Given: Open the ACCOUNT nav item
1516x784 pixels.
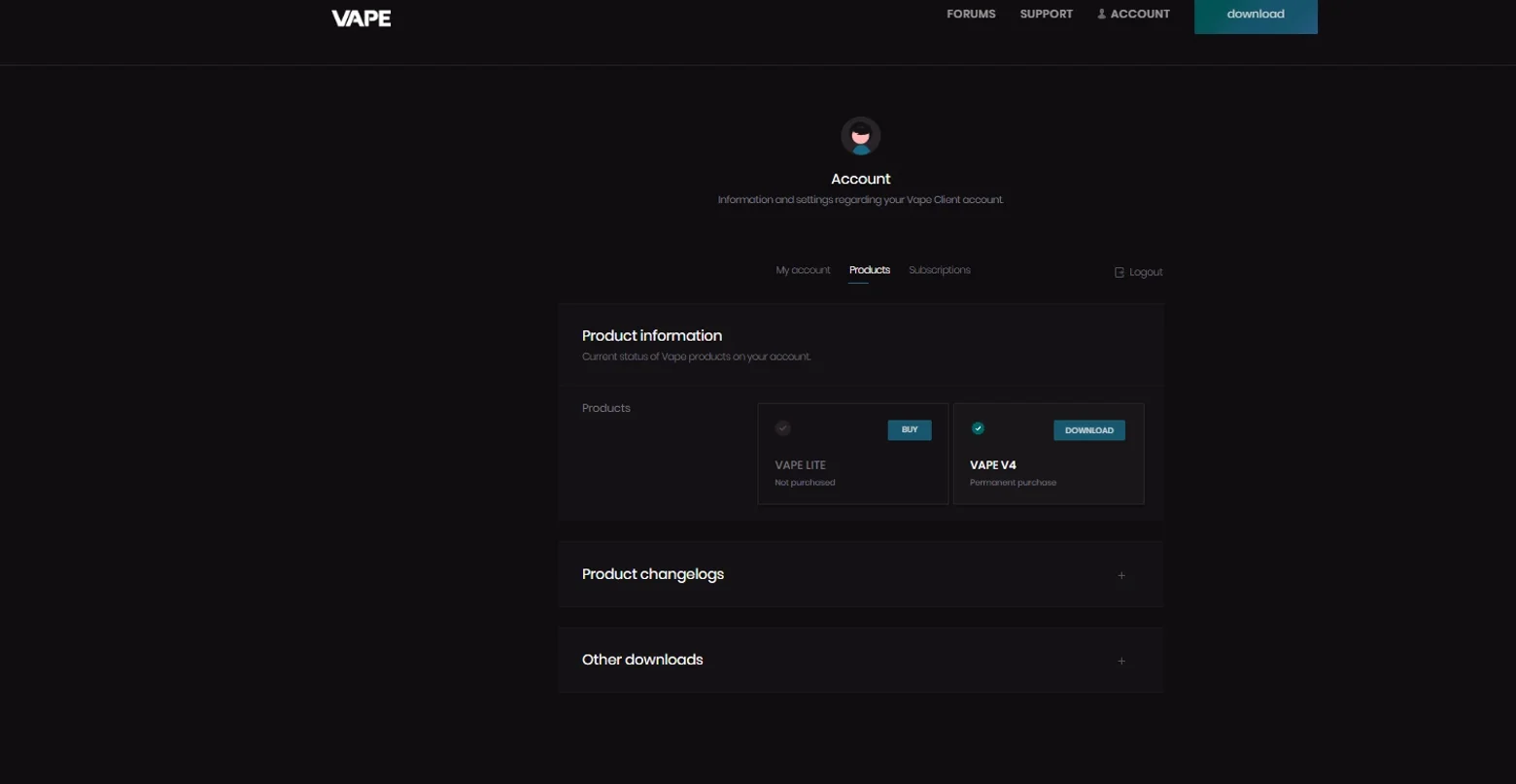Looking at the screenshot, I should click(x=1133, y=14).
